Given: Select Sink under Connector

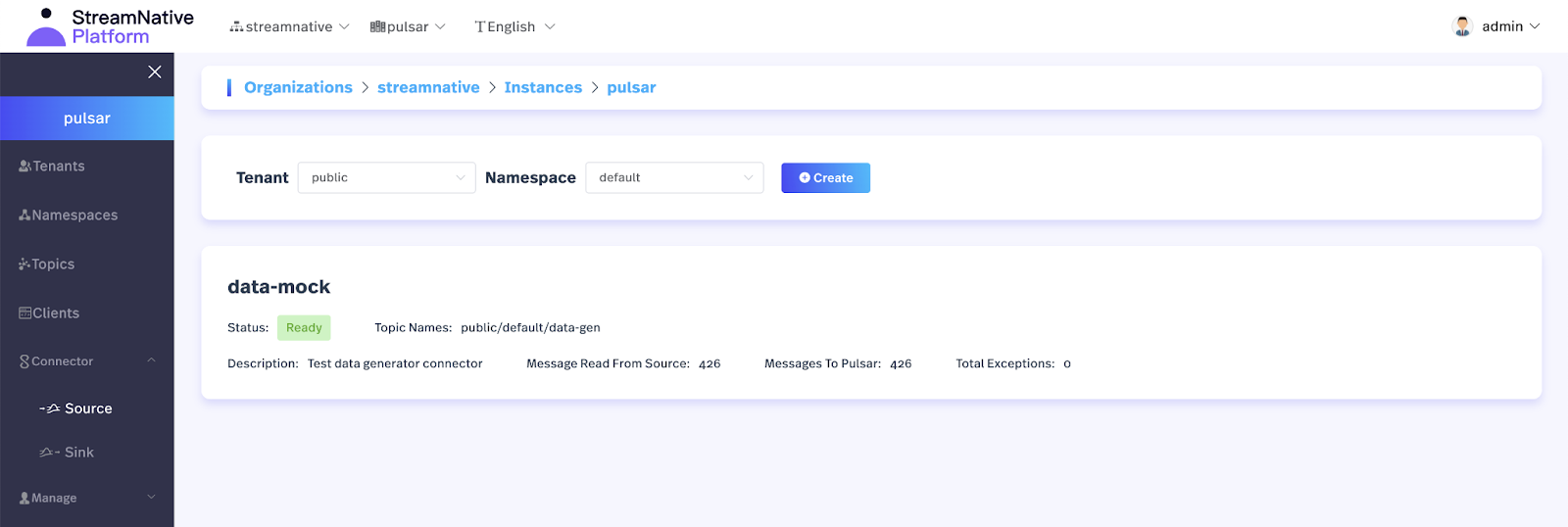Looking at the screenshot, I should [x=78, y=453].
